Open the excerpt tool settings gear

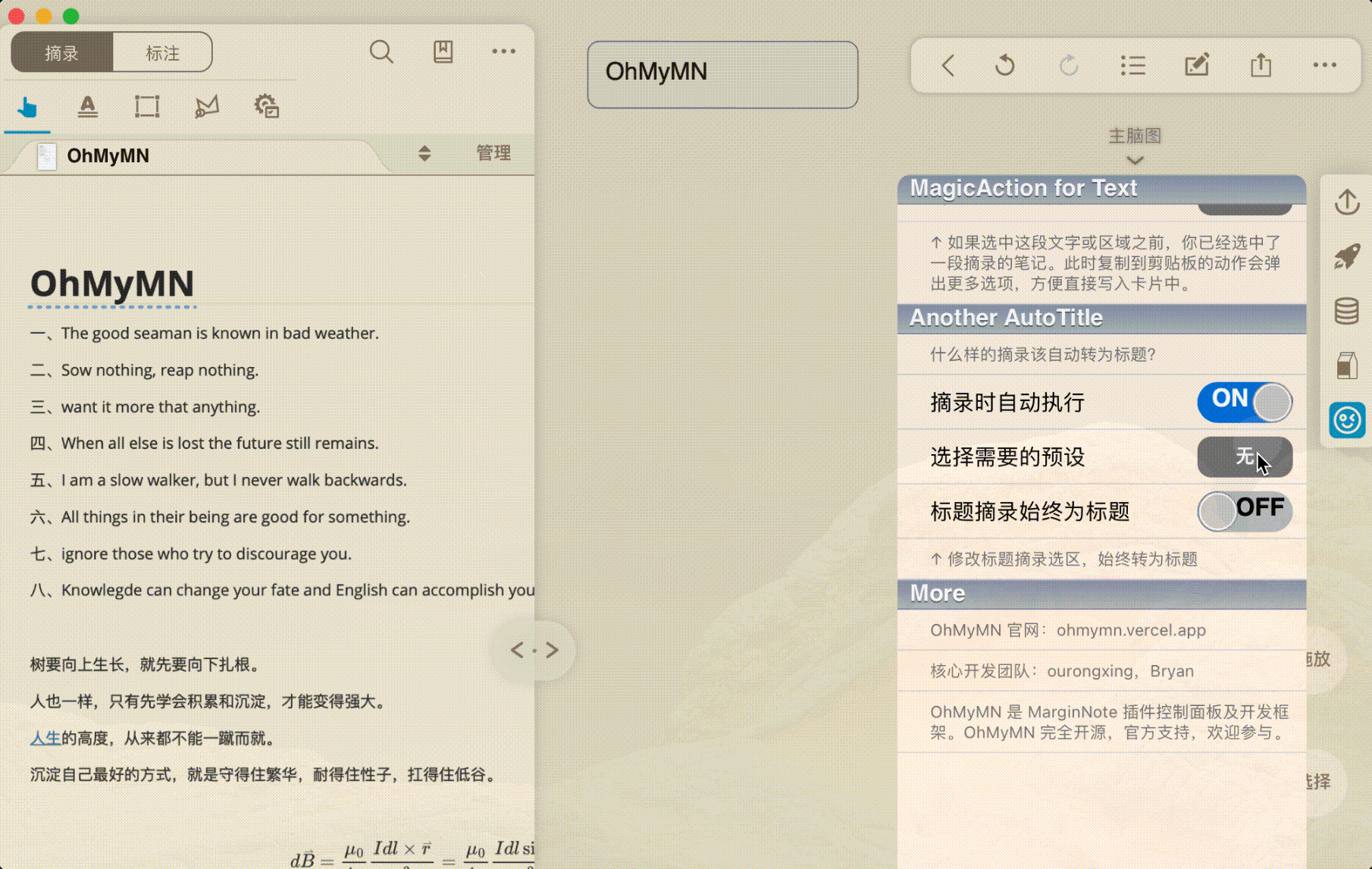pos(266,107)
